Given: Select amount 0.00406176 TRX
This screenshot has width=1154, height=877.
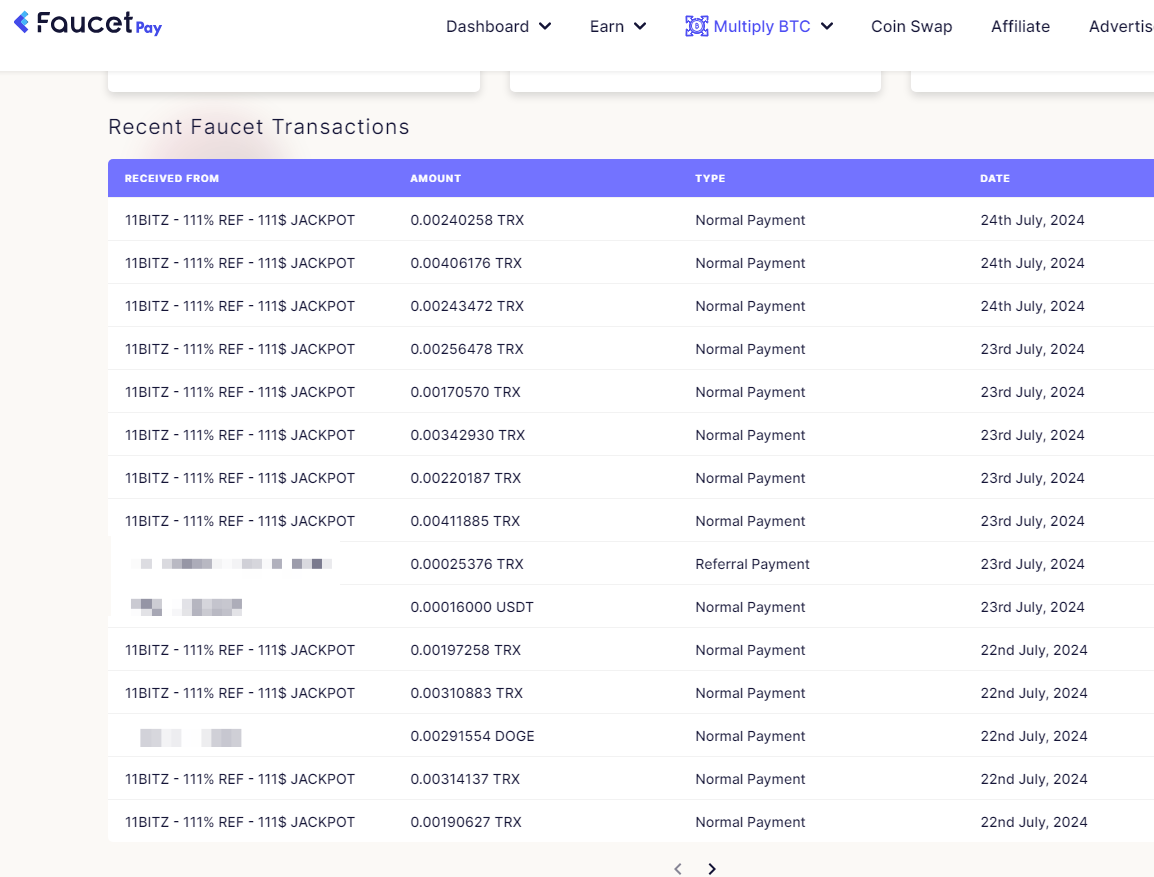Looking at the screenshot, I should [466, 263].
